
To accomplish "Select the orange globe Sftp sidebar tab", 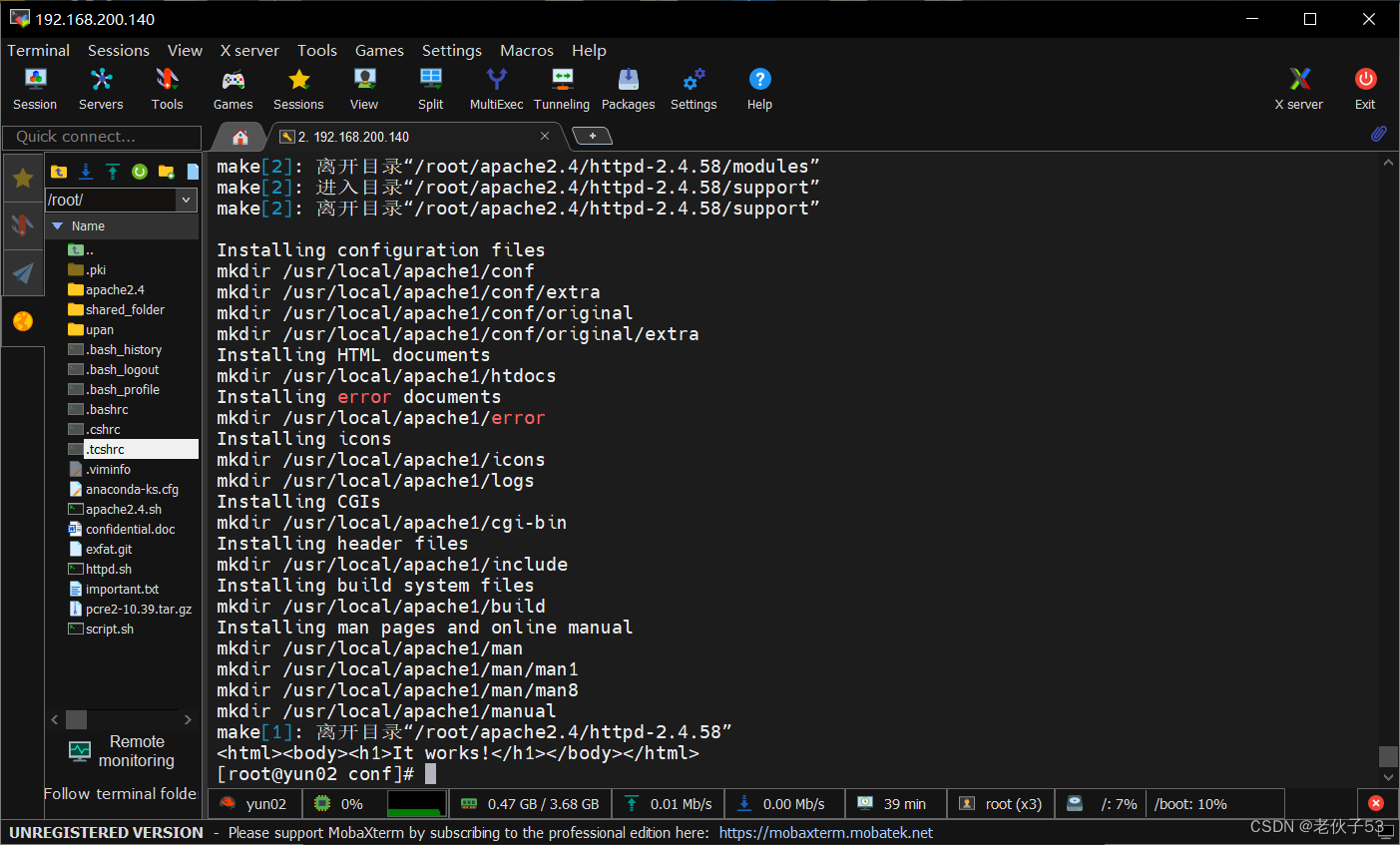I will click(23, 321).
